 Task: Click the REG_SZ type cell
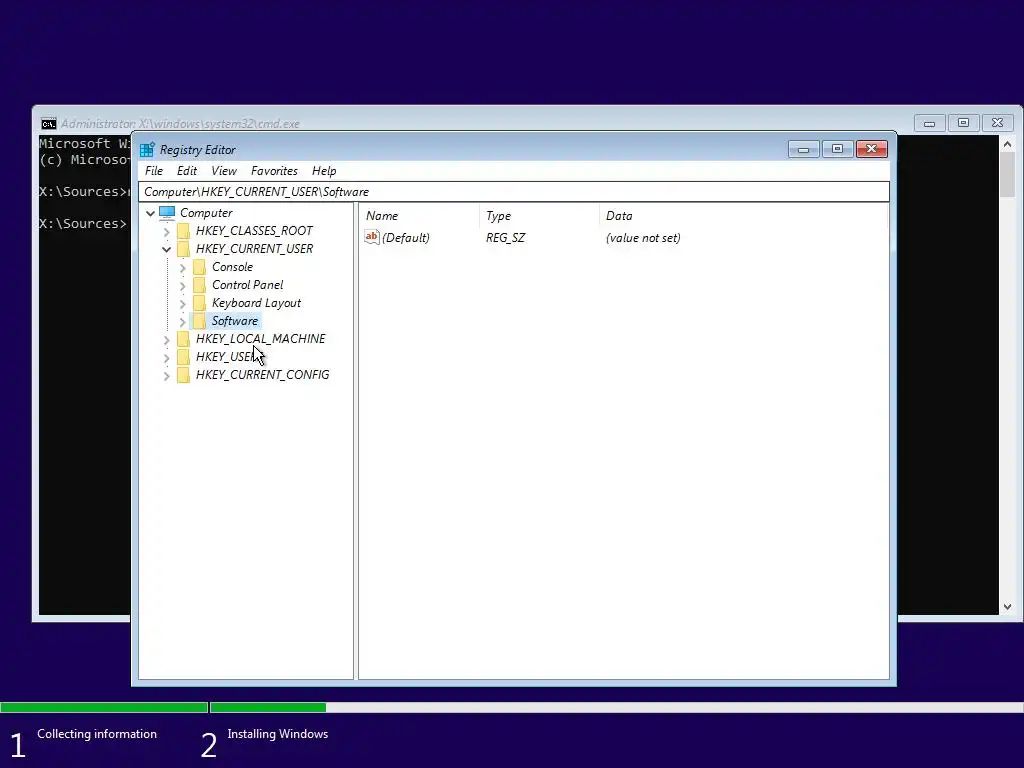[505, 238]
